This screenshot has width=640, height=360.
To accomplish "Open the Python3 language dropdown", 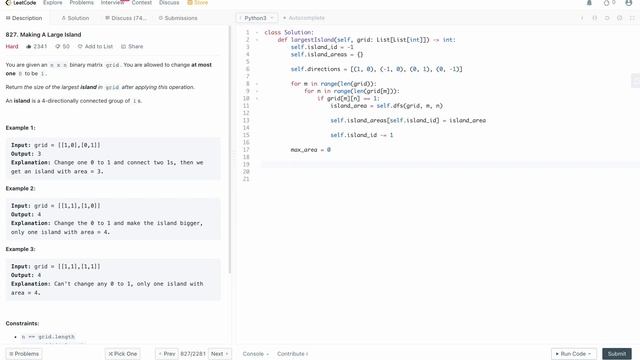I will (x=257, y=18).
